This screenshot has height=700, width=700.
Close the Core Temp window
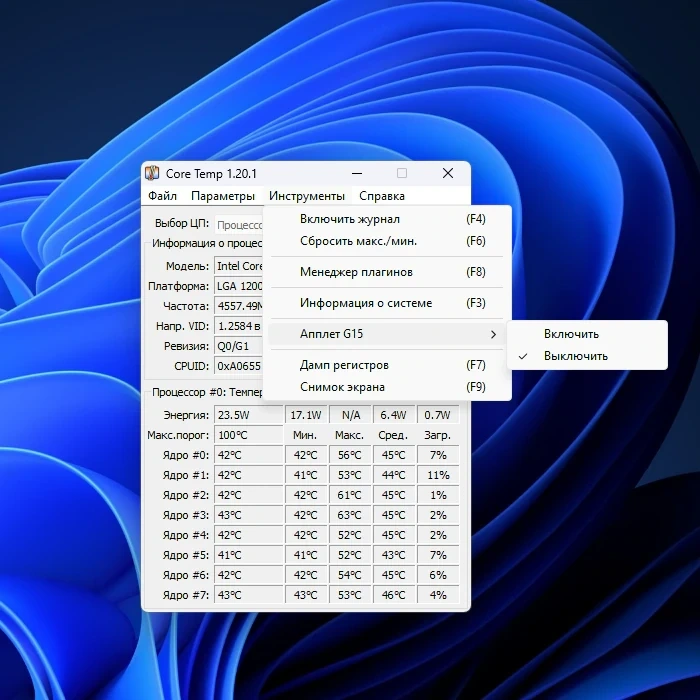pos(448,173)
